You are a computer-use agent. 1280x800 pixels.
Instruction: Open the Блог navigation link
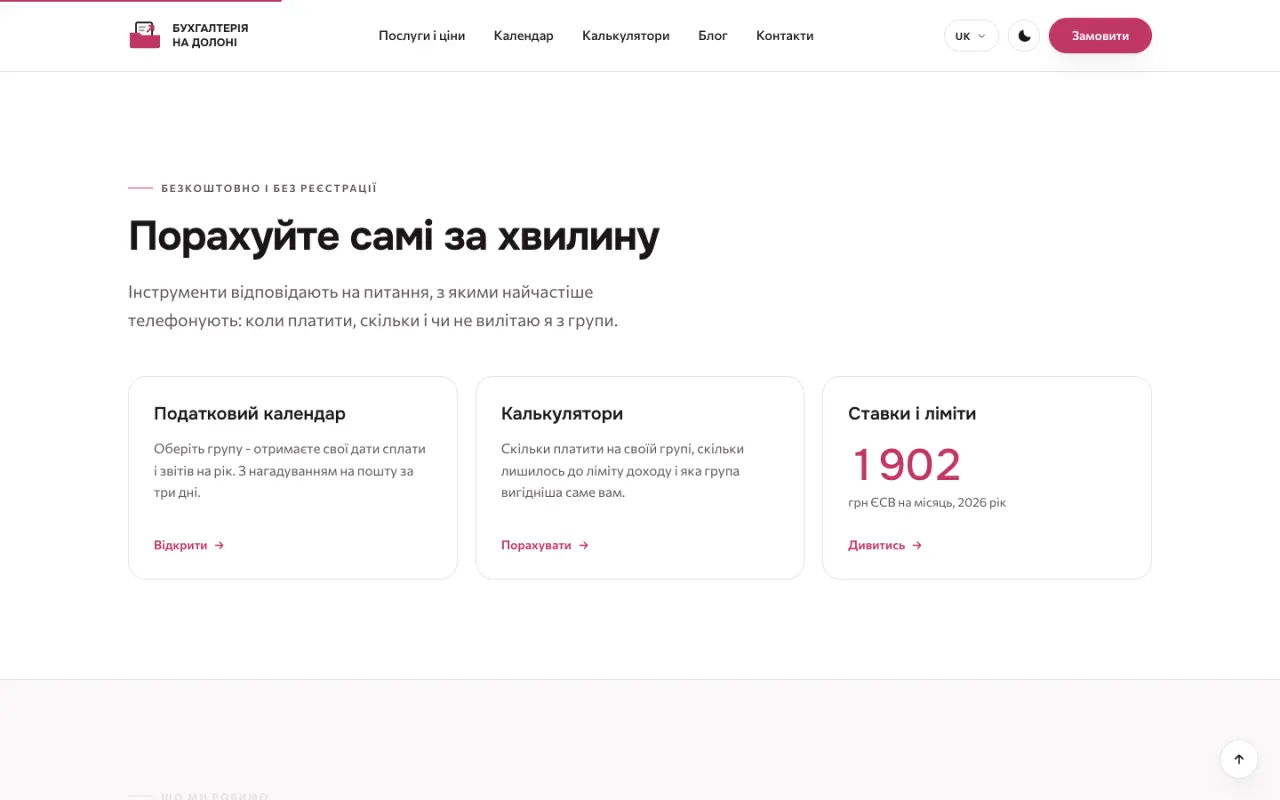coord(713,36)
